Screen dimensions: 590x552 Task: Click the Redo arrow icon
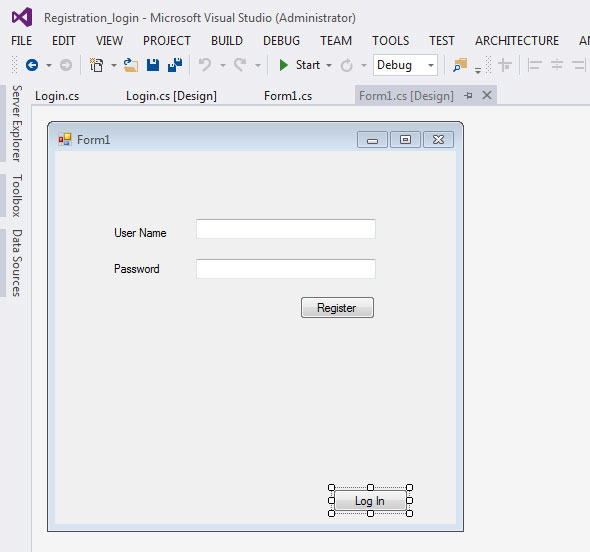(x=240, y=65)
